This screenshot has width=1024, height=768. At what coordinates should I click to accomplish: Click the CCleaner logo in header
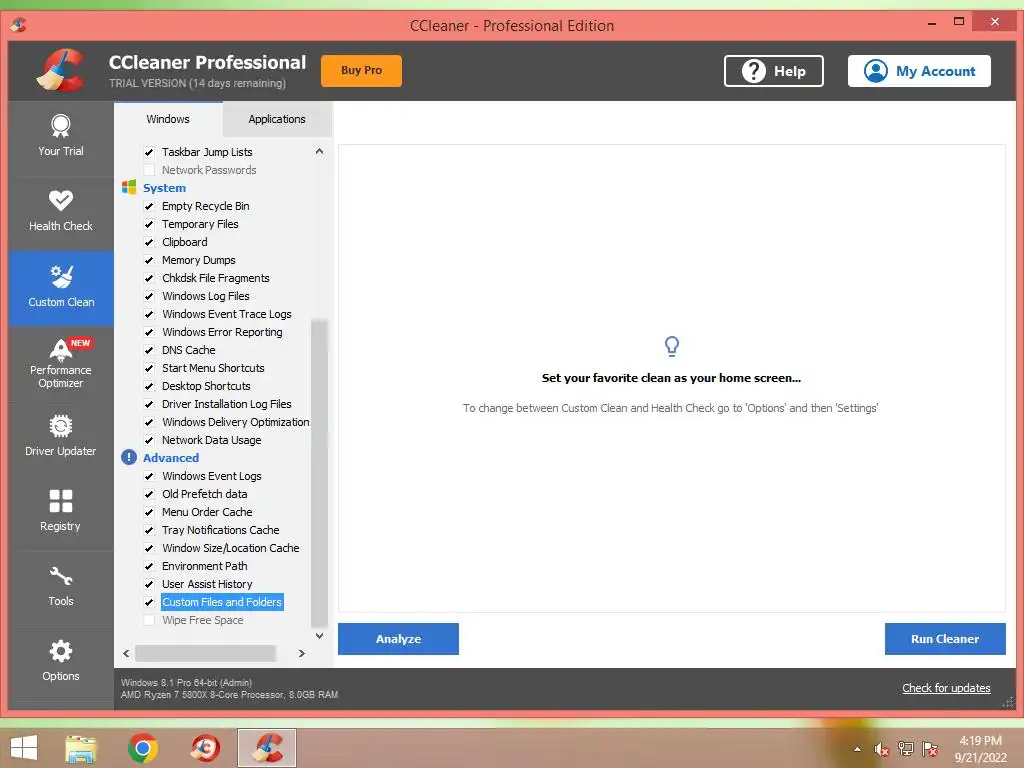[61, 70]
